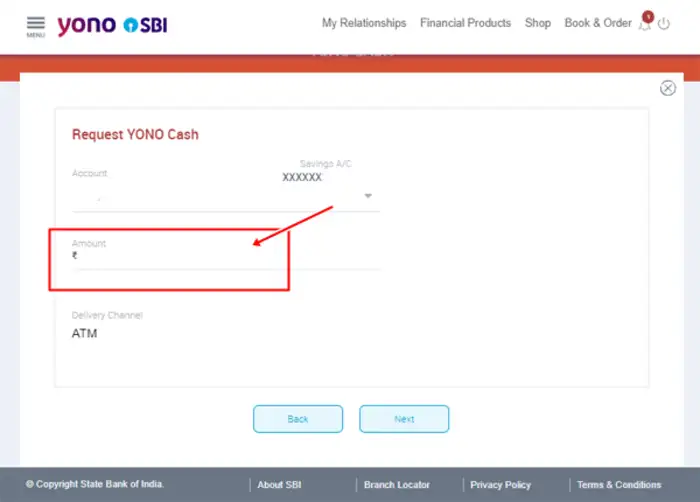This screenshot has width=700, height=502.
Task: Click the Amount input field
Action: tap(225, 257)
